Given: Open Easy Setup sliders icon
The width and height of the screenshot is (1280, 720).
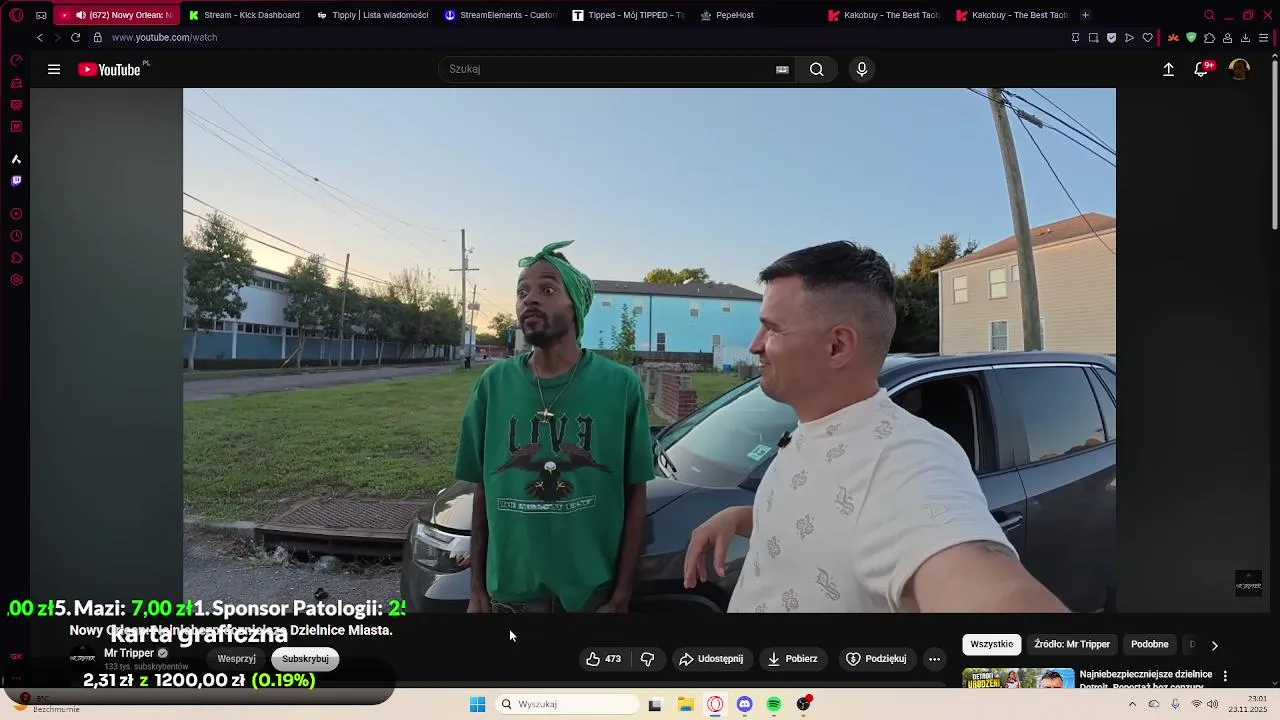Looking at the screenshot, I should coord(1263,38).
